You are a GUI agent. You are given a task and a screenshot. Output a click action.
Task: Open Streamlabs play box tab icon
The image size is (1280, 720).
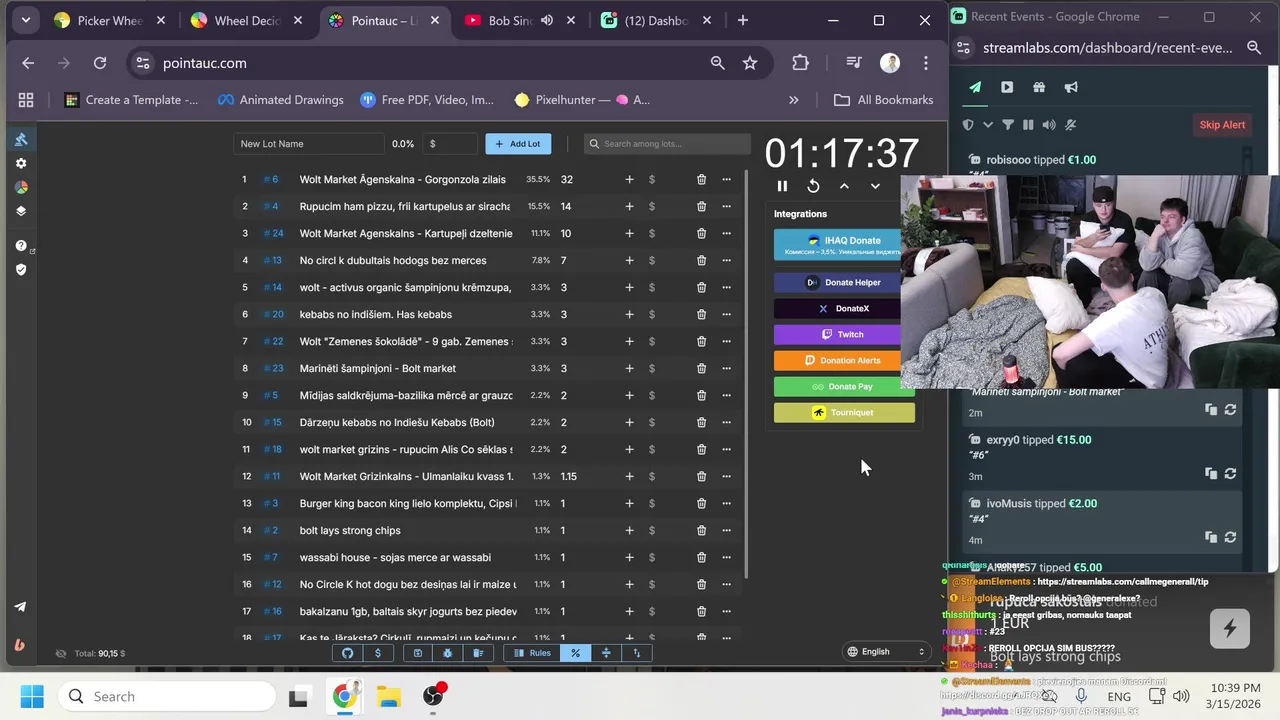[x=1007, y=87]
